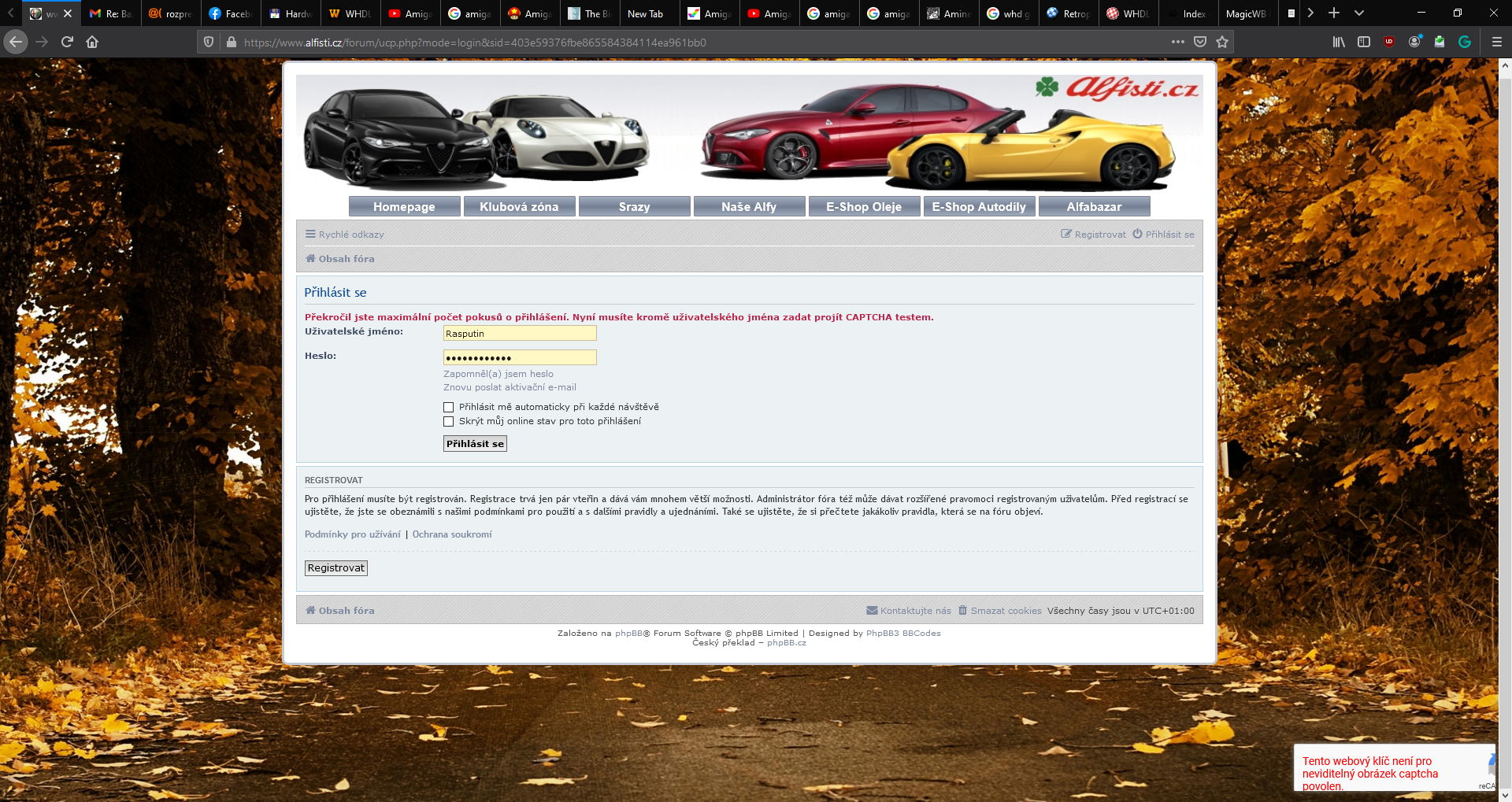
Task: Check the hide my online status box
Action: tap(449, 421)
